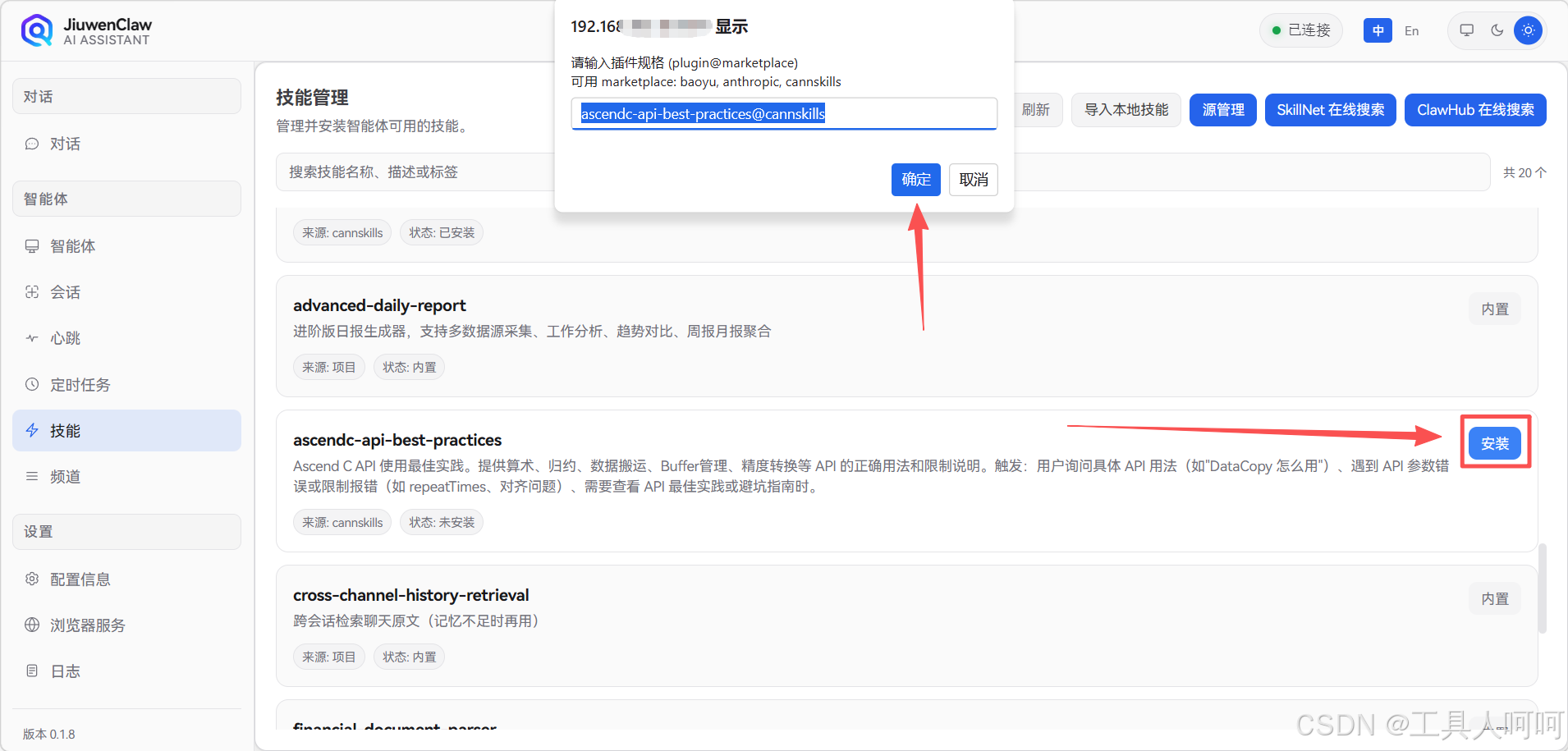1568x751 pixels.
Task: Open the 心跳 heartbeat page
Action: [126, 338]
